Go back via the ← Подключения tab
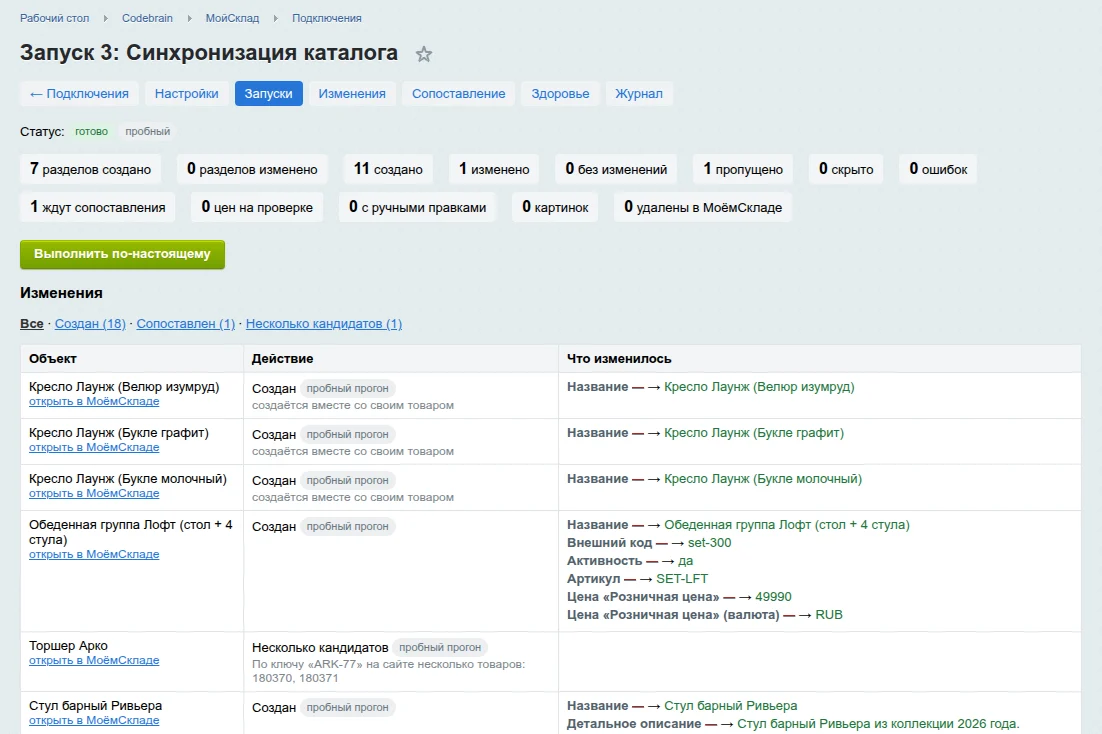 pyautogui.click(x=79, y=94)
